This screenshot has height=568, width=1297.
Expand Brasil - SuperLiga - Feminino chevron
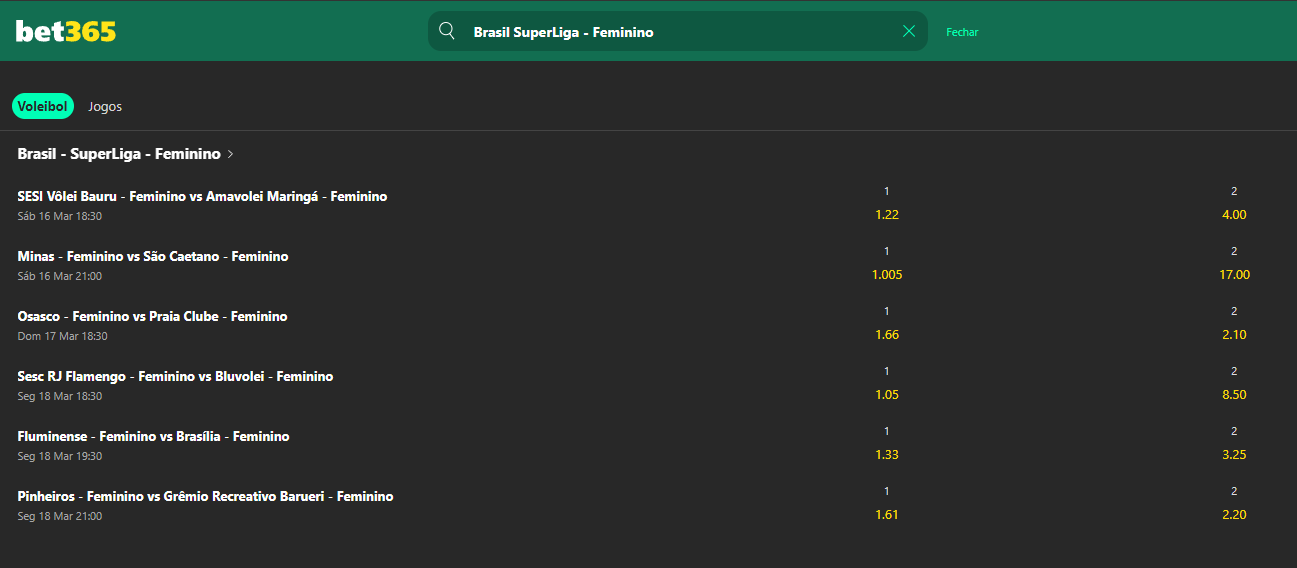coord(231,154)
